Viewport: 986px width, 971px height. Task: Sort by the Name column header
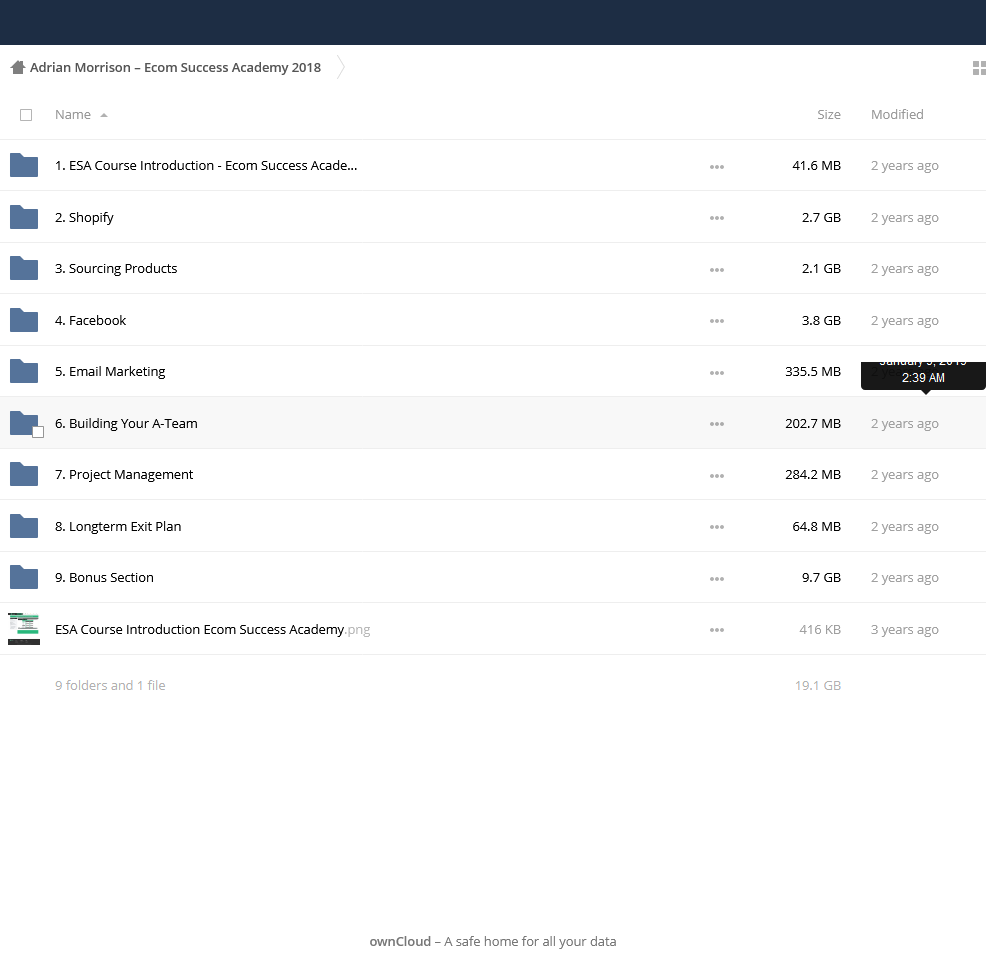click(x=73, y=114)
